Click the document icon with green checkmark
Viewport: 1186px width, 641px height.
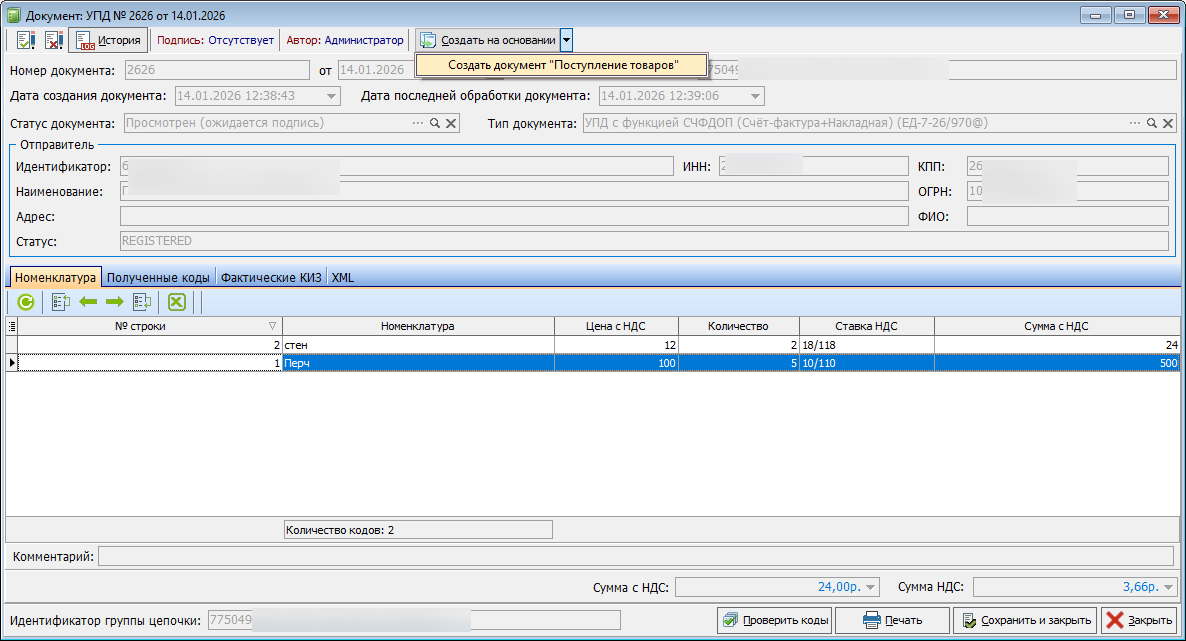26,40
